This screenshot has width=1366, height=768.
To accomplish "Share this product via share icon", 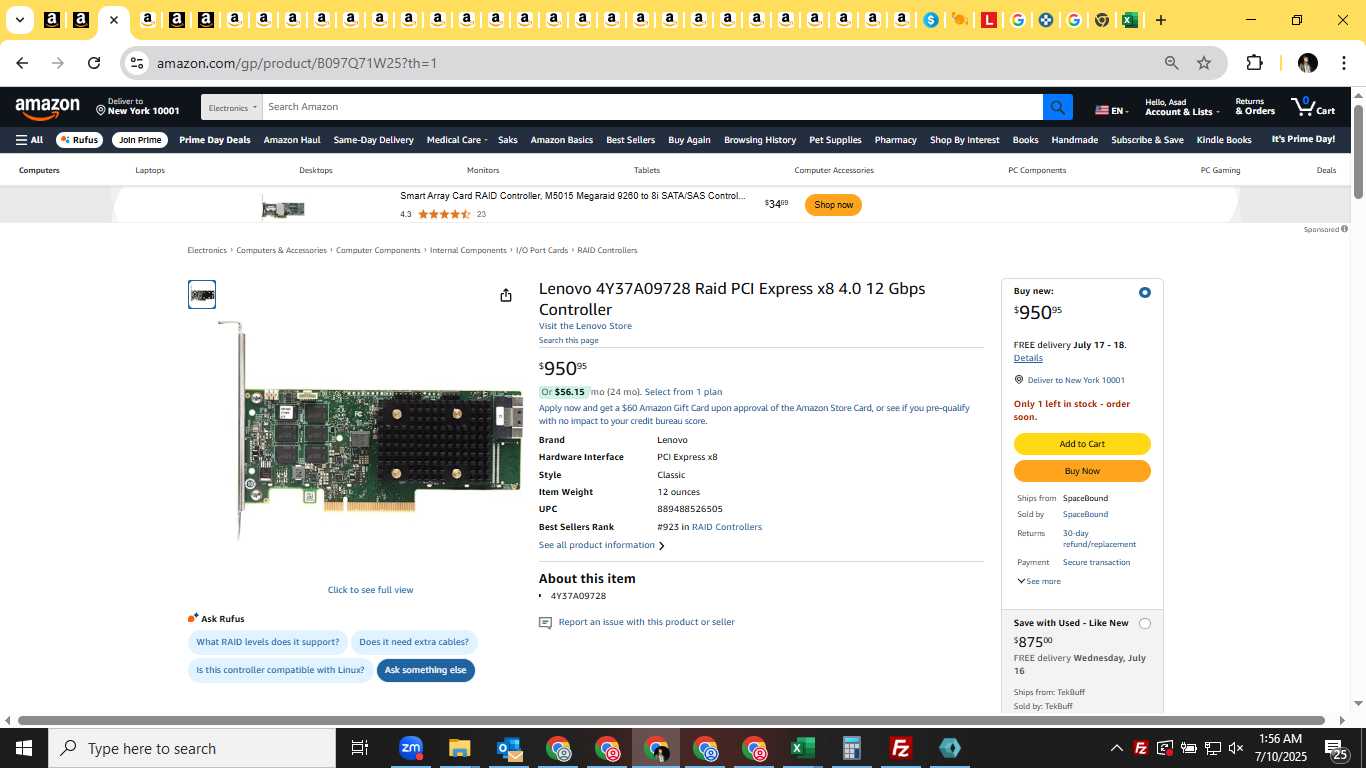I will click(506, 295).
